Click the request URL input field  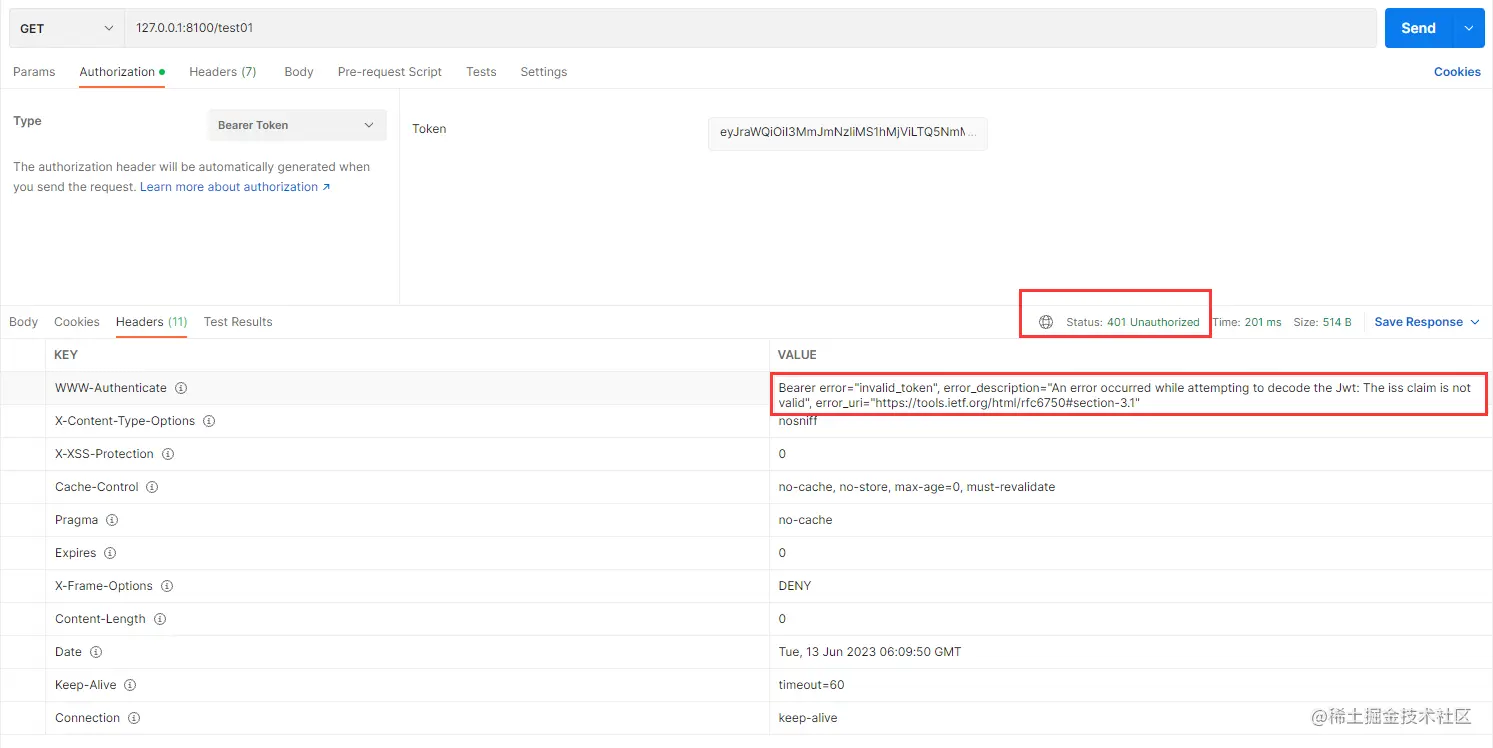pos(750,28)
